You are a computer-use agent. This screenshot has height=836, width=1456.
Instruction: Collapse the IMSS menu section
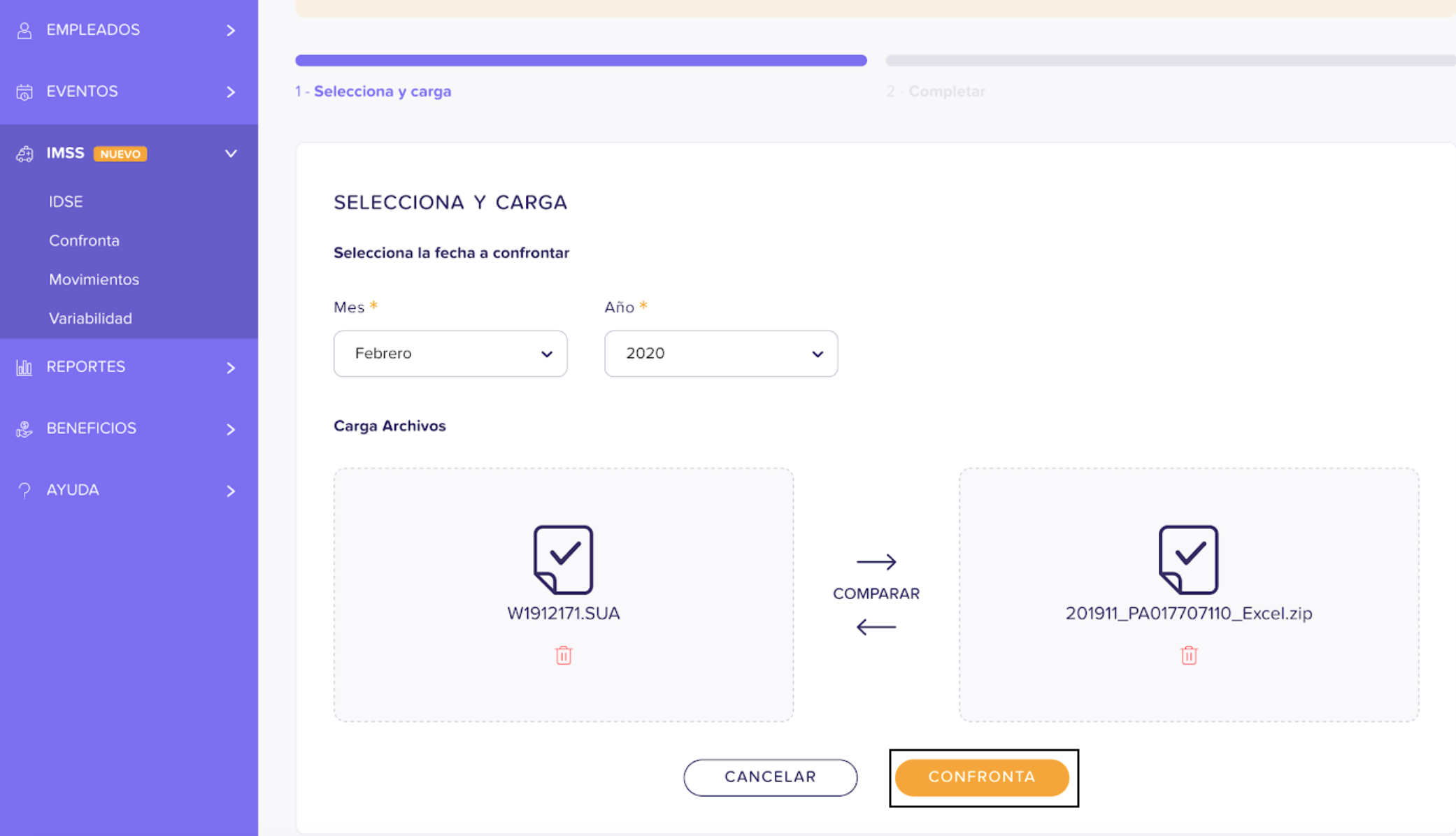(x=231, y=153)
